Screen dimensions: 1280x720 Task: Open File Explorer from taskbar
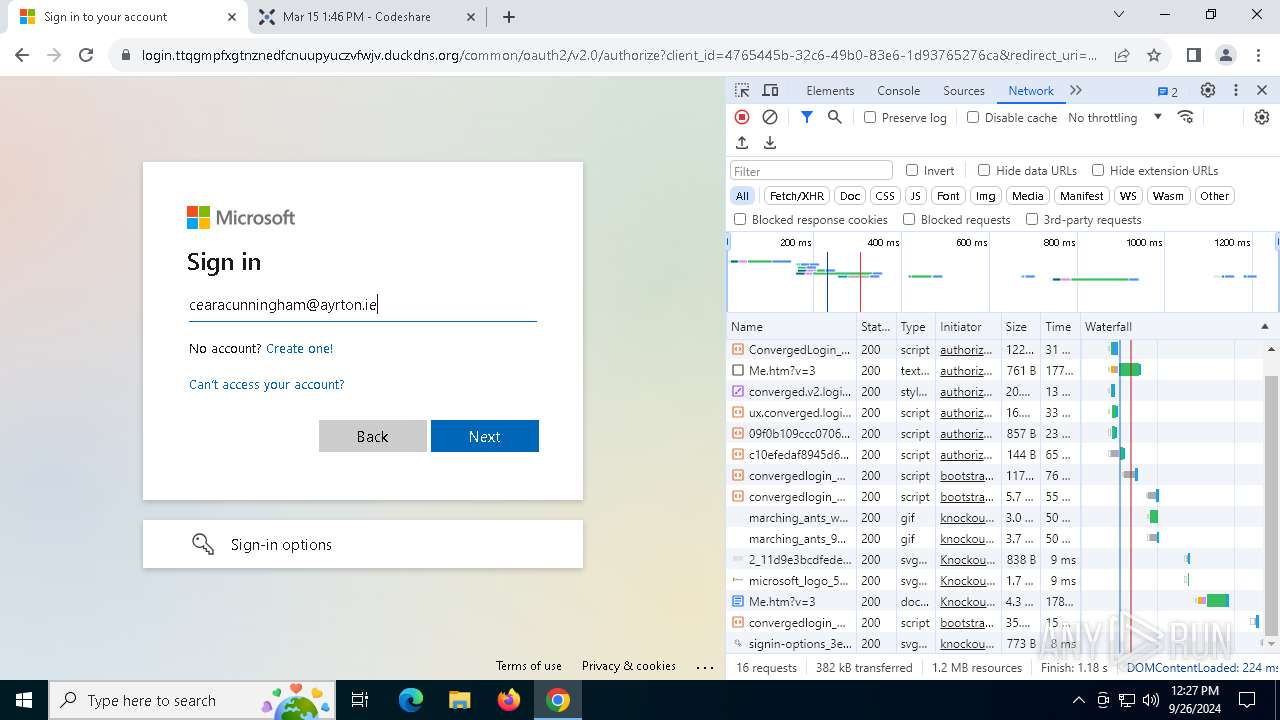point(460,700)
